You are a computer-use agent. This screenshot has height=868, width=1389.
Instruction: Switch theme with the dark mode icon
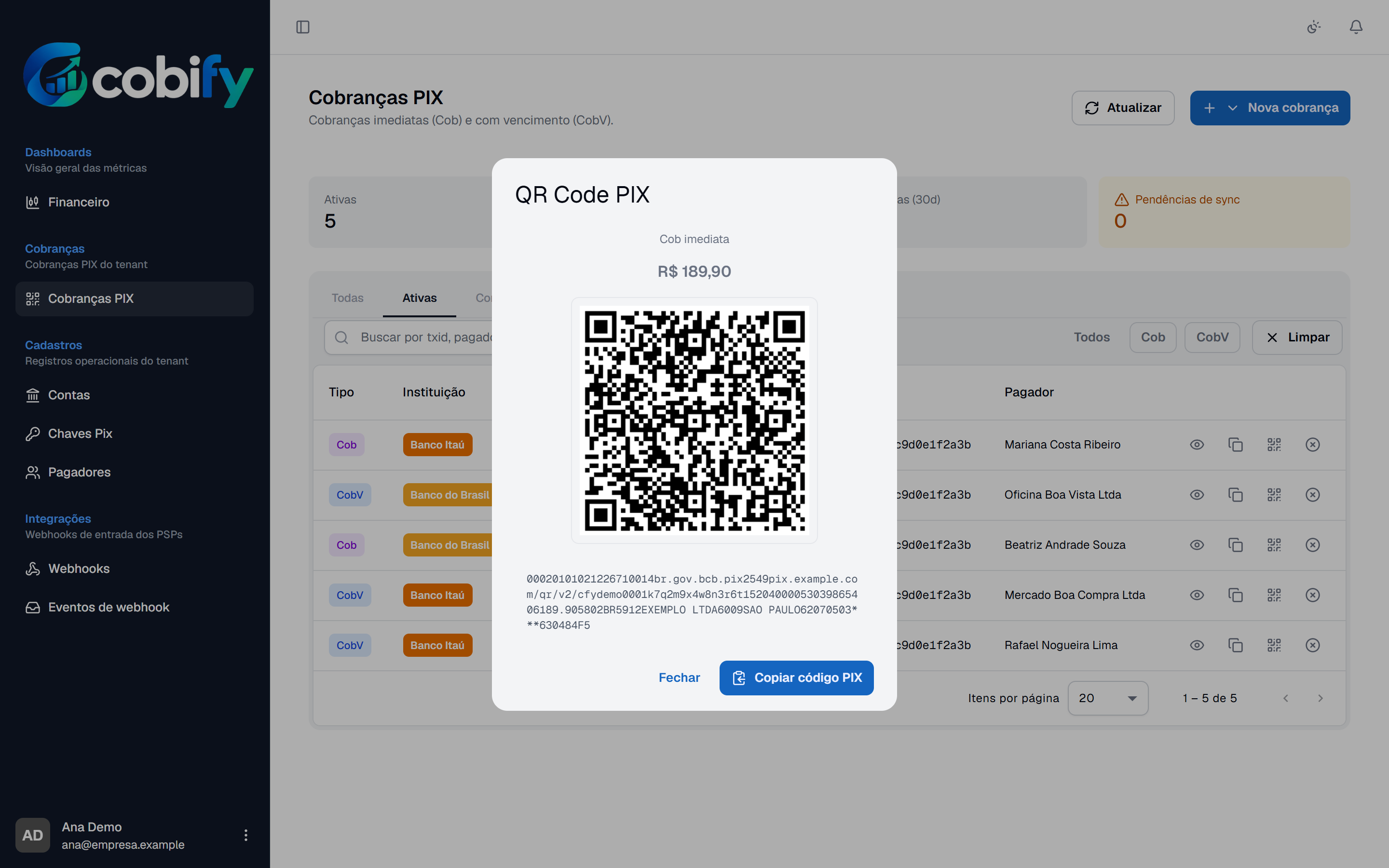click(1314, 27)
